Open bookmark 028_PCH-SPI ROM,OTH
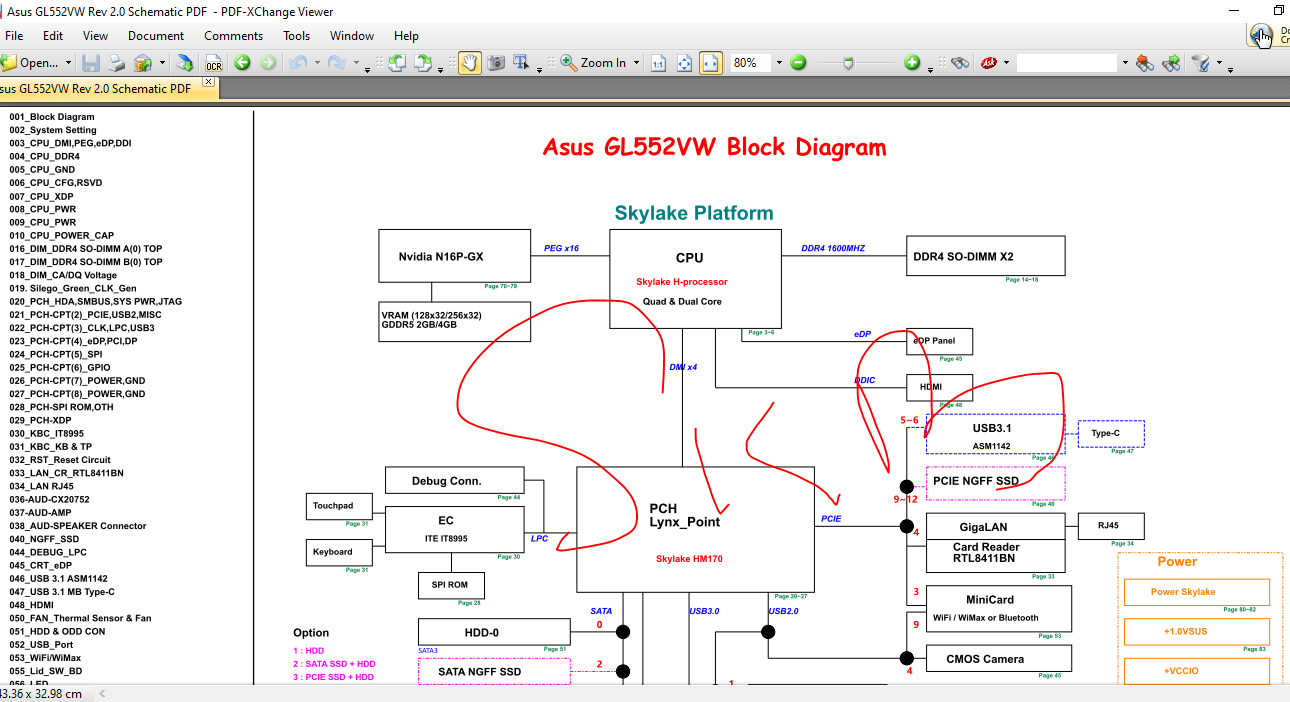Viewport: 1290px width, 702px height. coord(62,407)
